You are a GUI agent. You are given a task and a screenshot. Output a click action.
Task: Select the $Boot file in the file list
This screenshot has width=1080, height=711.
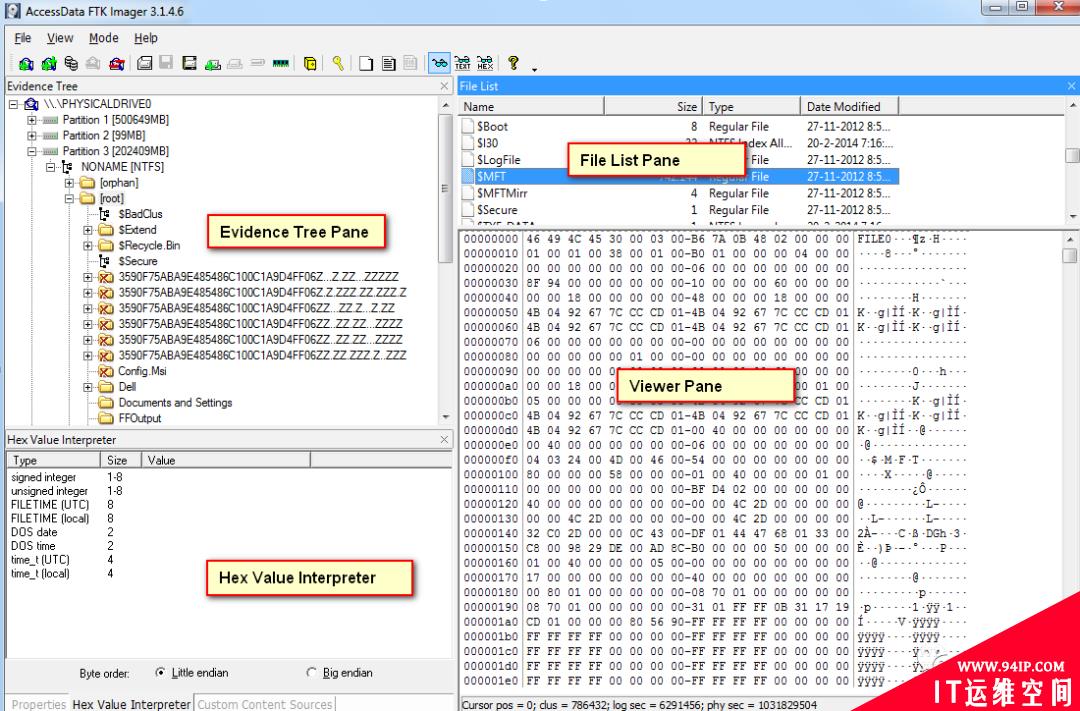pos(679,127)
